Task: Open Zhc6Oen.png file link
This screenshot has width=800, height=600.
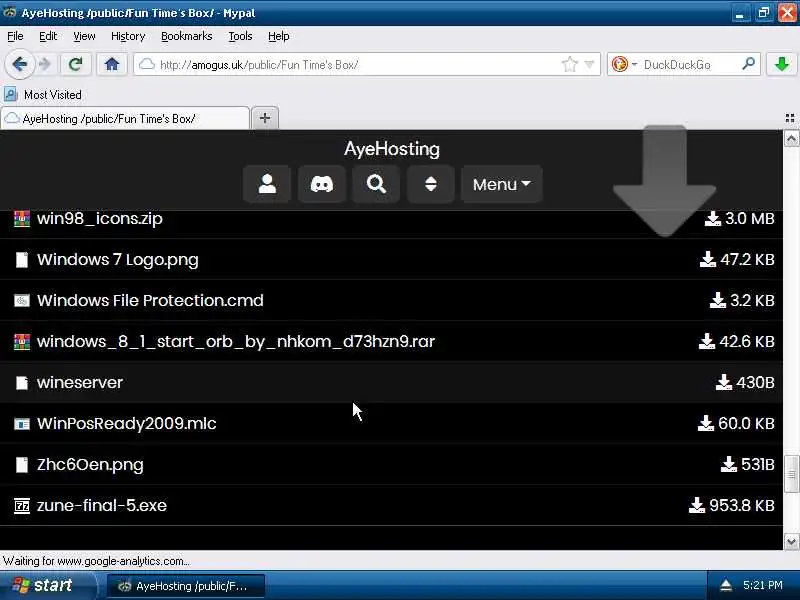Action: tap(90, 464)
